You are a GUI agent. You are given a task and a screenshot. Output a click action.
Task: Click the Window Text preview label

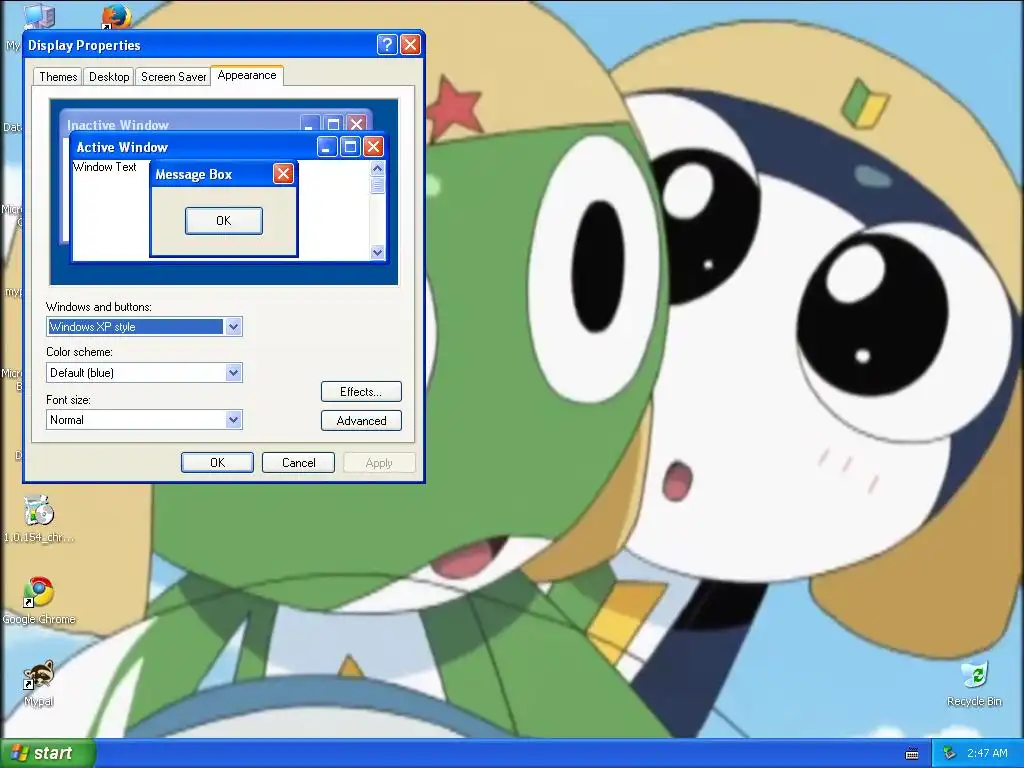coord(104,167)
